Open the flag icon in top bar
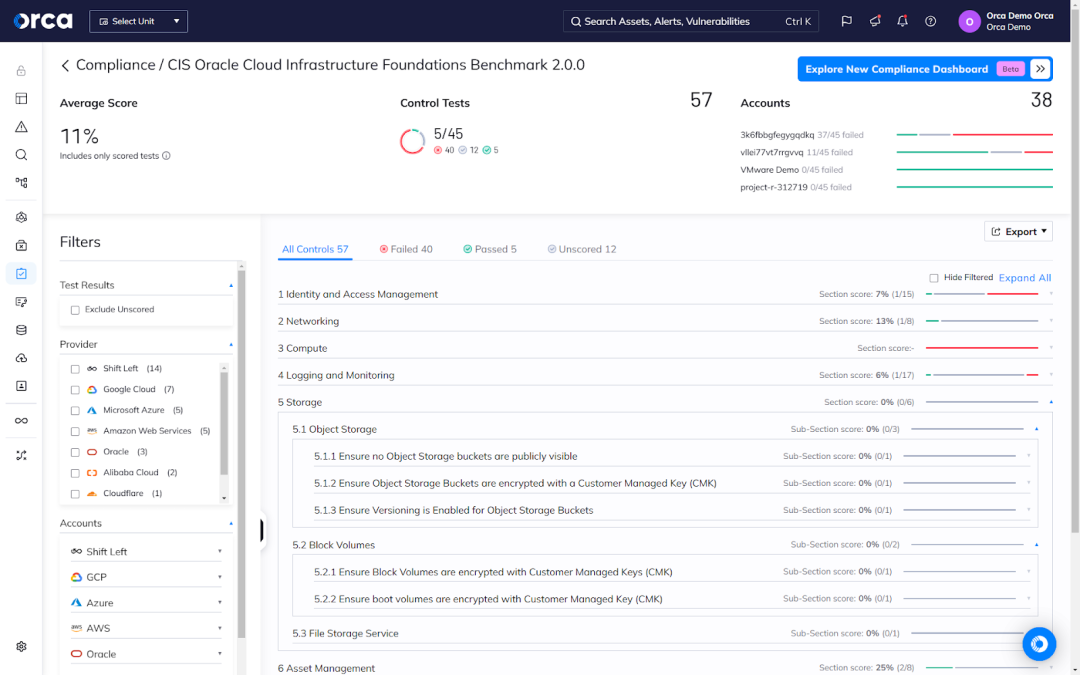The image size is (1080, 675). click(x=847, y=21)
